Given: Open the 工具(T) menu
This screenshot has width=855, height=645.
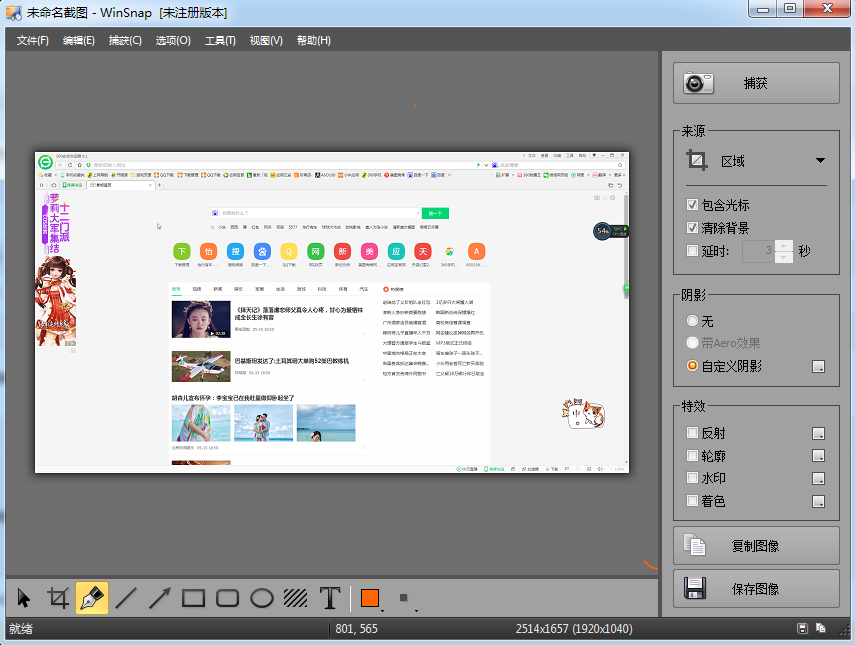Looking at the screenshot, I should pos(220,40).
